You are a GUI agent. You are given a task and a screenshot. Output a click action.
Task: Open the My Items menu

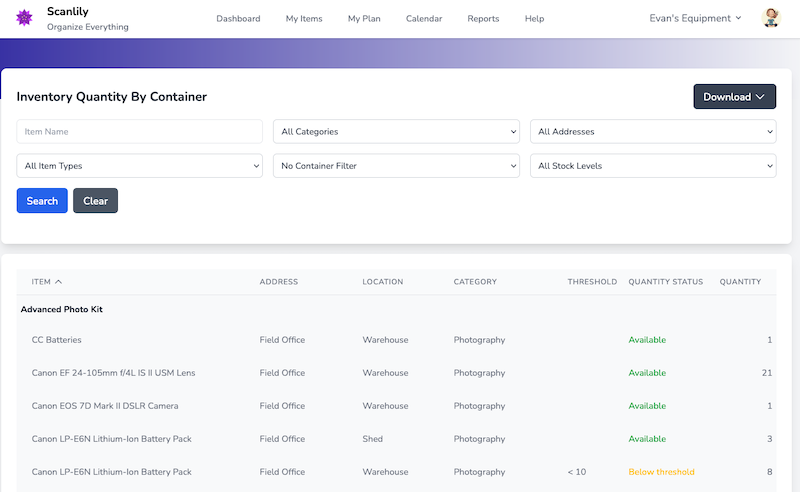pos(304,19)
